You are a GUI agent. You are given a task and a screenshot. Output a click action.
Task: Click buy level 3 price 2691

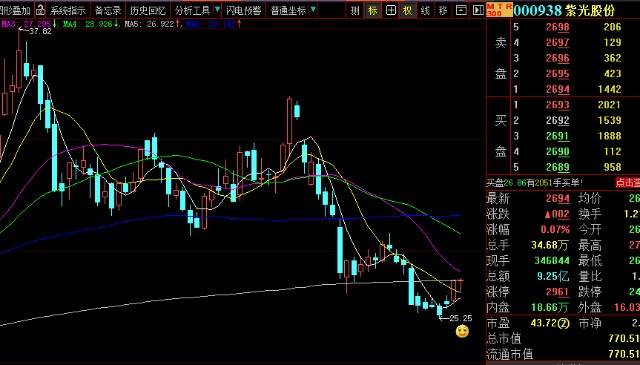(558, 136)
